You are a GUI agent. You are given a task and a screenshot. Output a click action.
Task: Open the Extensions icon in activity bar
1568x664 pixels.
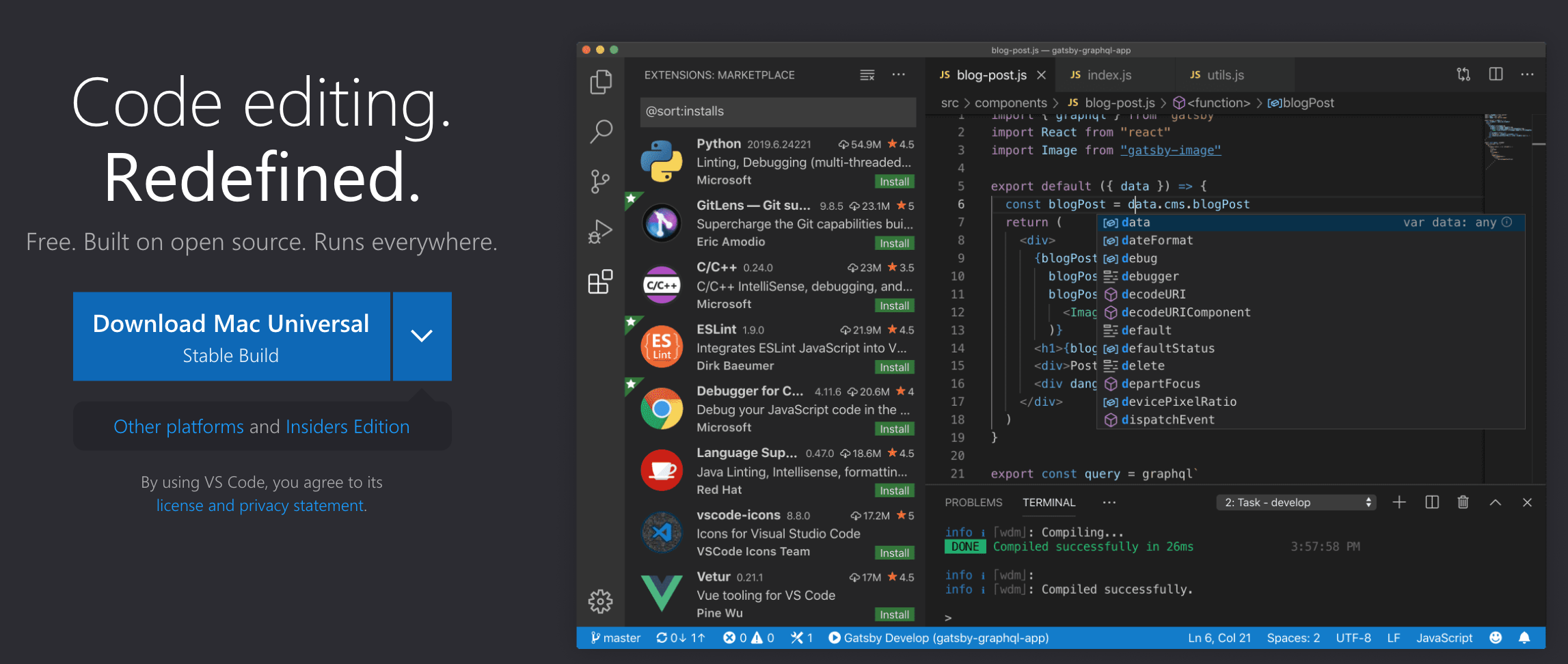coord(600,281)
